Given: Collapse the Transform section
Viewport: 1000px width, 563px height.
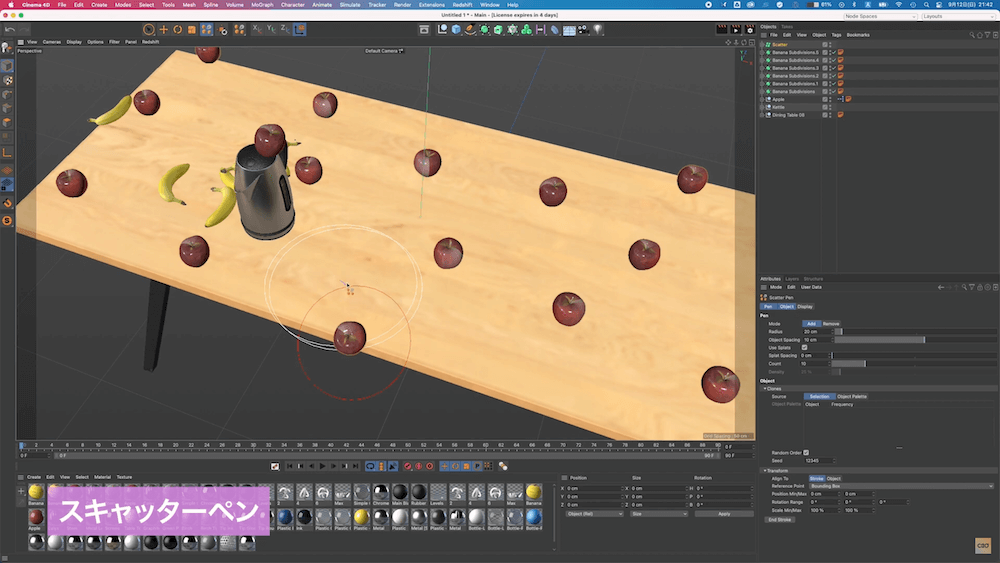Looking at the screenshot, I should [x=764, y=470].
